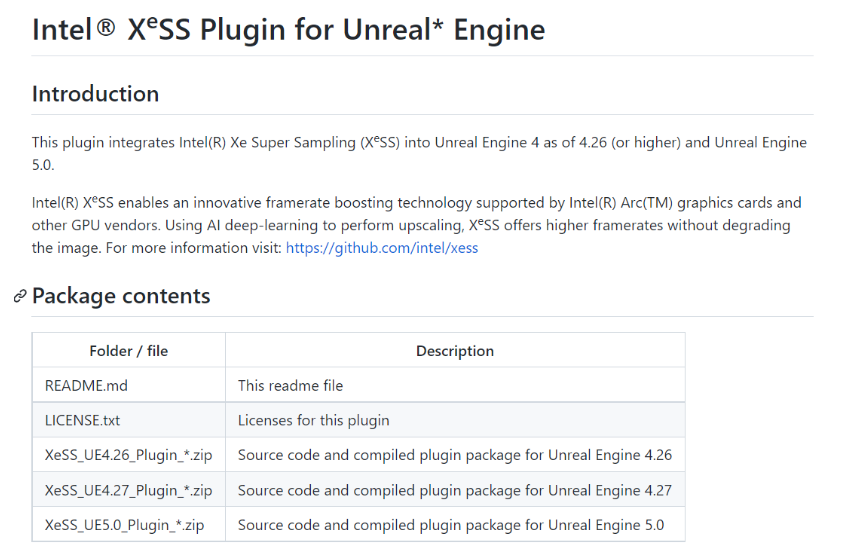Open the github.com/intel/xess link

382,248
